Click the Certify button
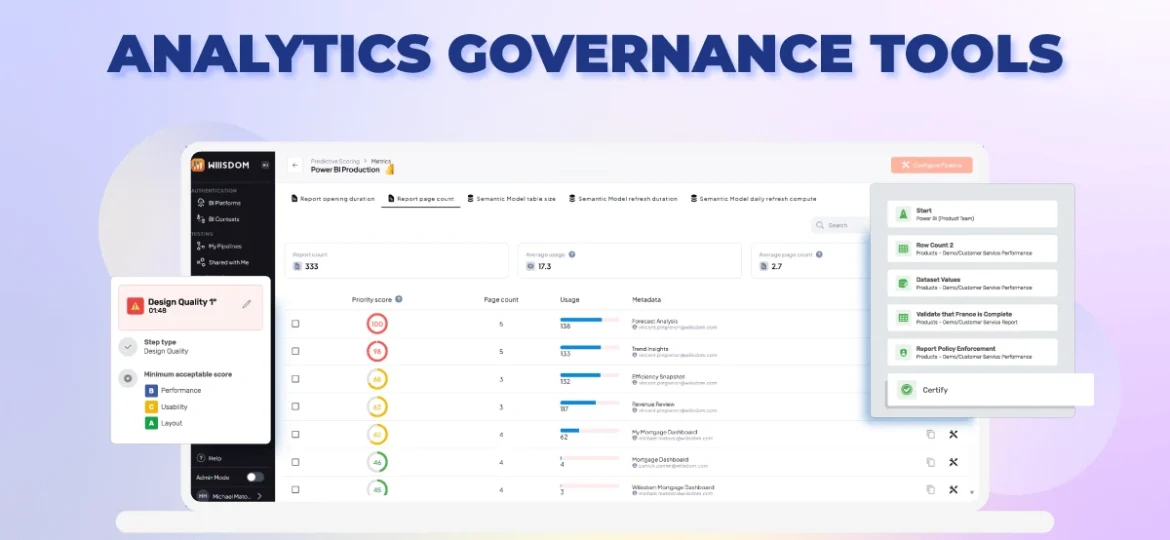The width and height of the screenshot is (1170, 540). tap(990, 389)
